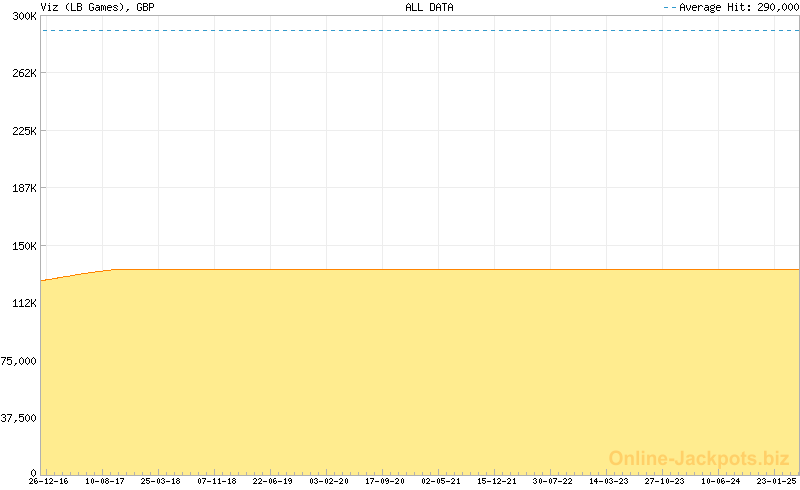Select the 26-12-16 date on the x-axis
Screen dimensions: 800x490
click(x=48, y=481)
